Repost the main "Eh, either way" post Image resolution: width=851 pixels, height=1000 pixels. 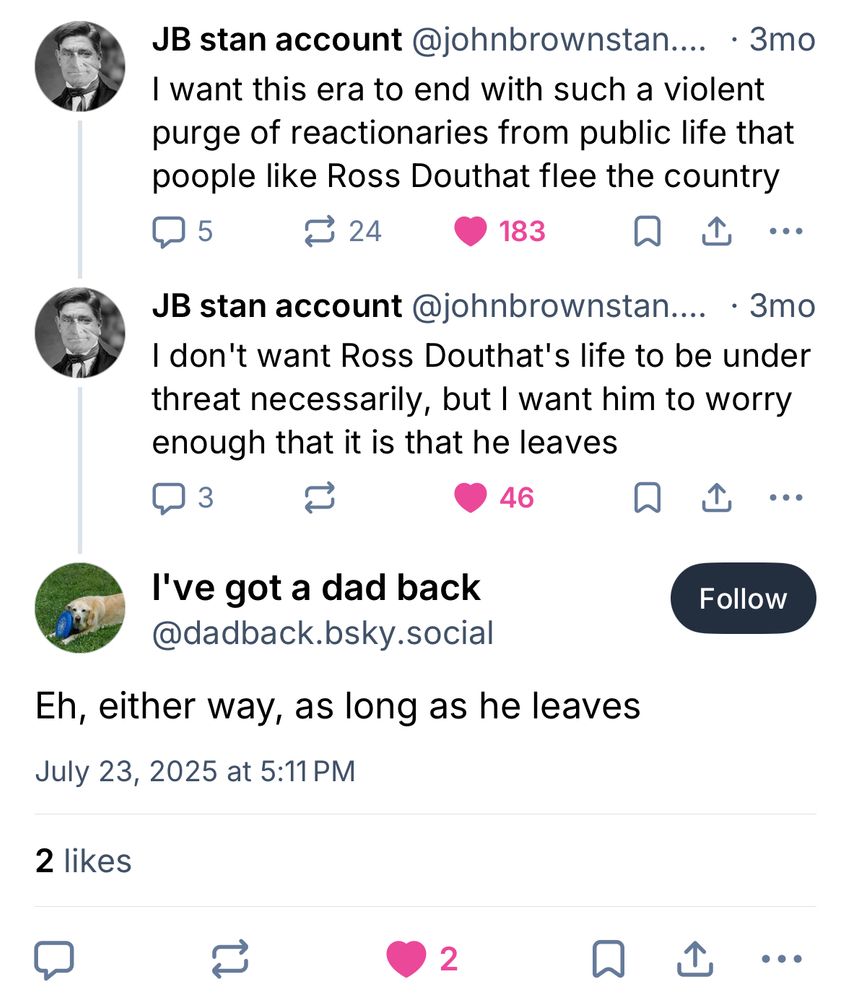[231, 960]
